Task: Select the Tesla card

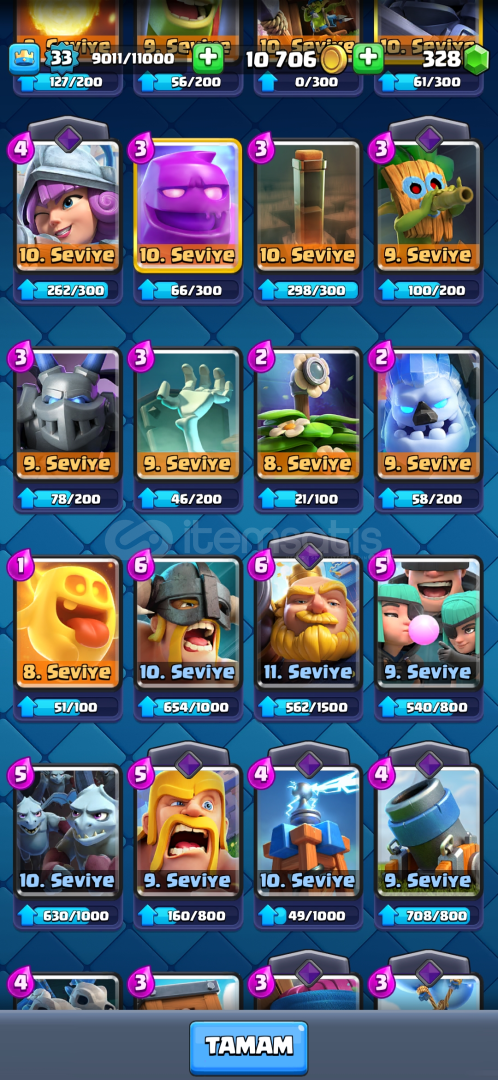Action: (309, 831)
